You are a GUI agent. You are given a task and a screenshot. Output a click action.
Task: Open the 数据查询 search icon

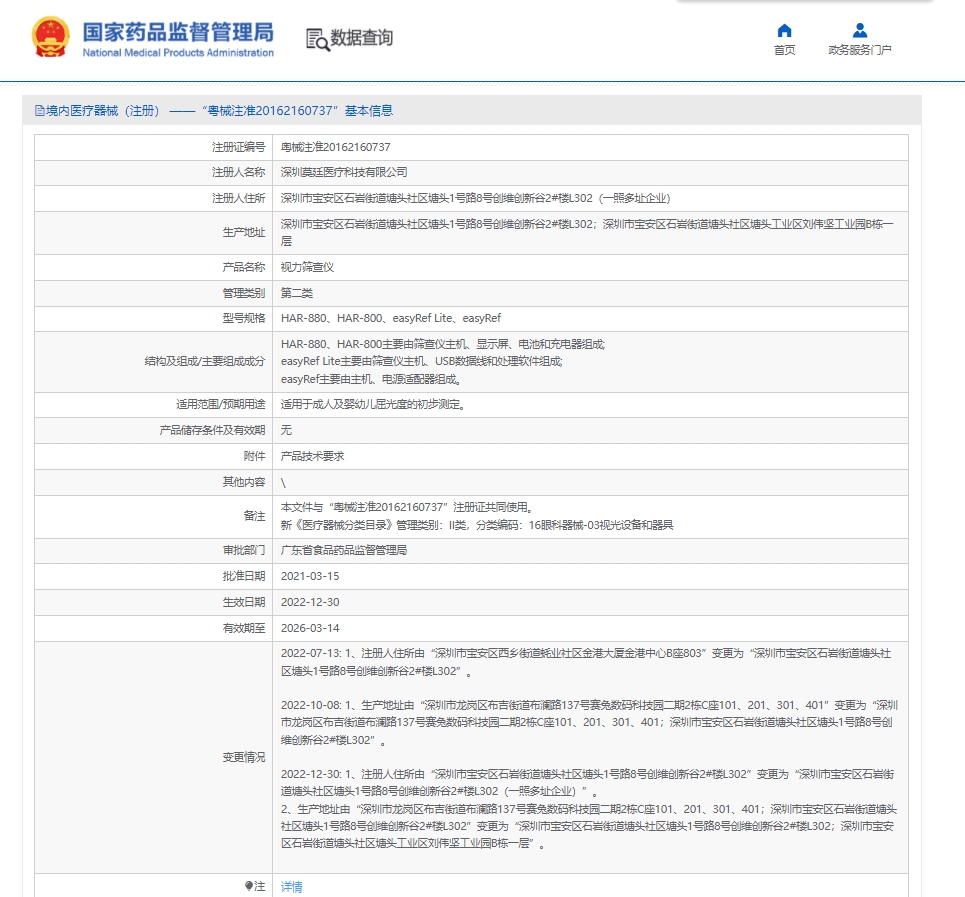coord(318,39)
